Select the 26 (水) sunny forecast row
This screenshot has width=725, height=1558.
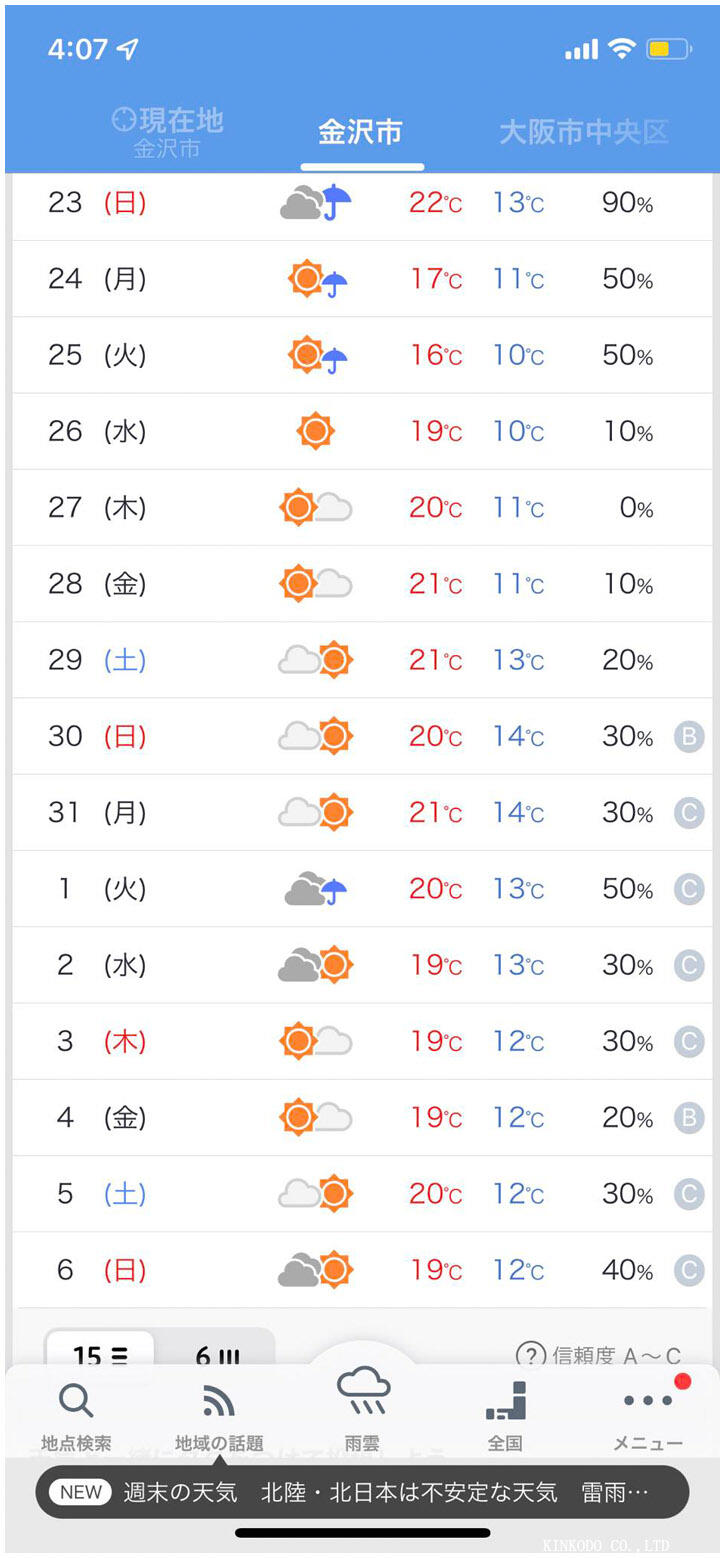click(362, 431)
